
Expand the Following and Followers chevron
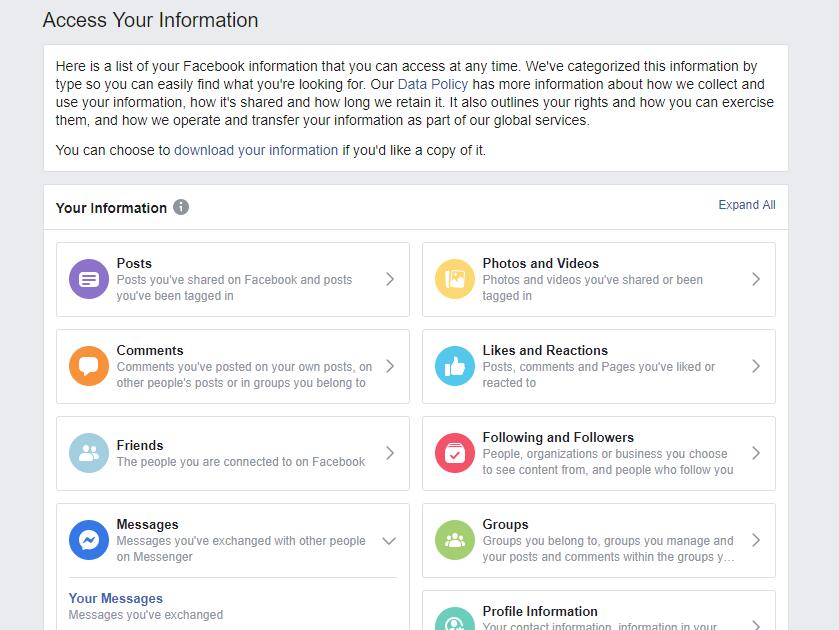click(756, 453)
